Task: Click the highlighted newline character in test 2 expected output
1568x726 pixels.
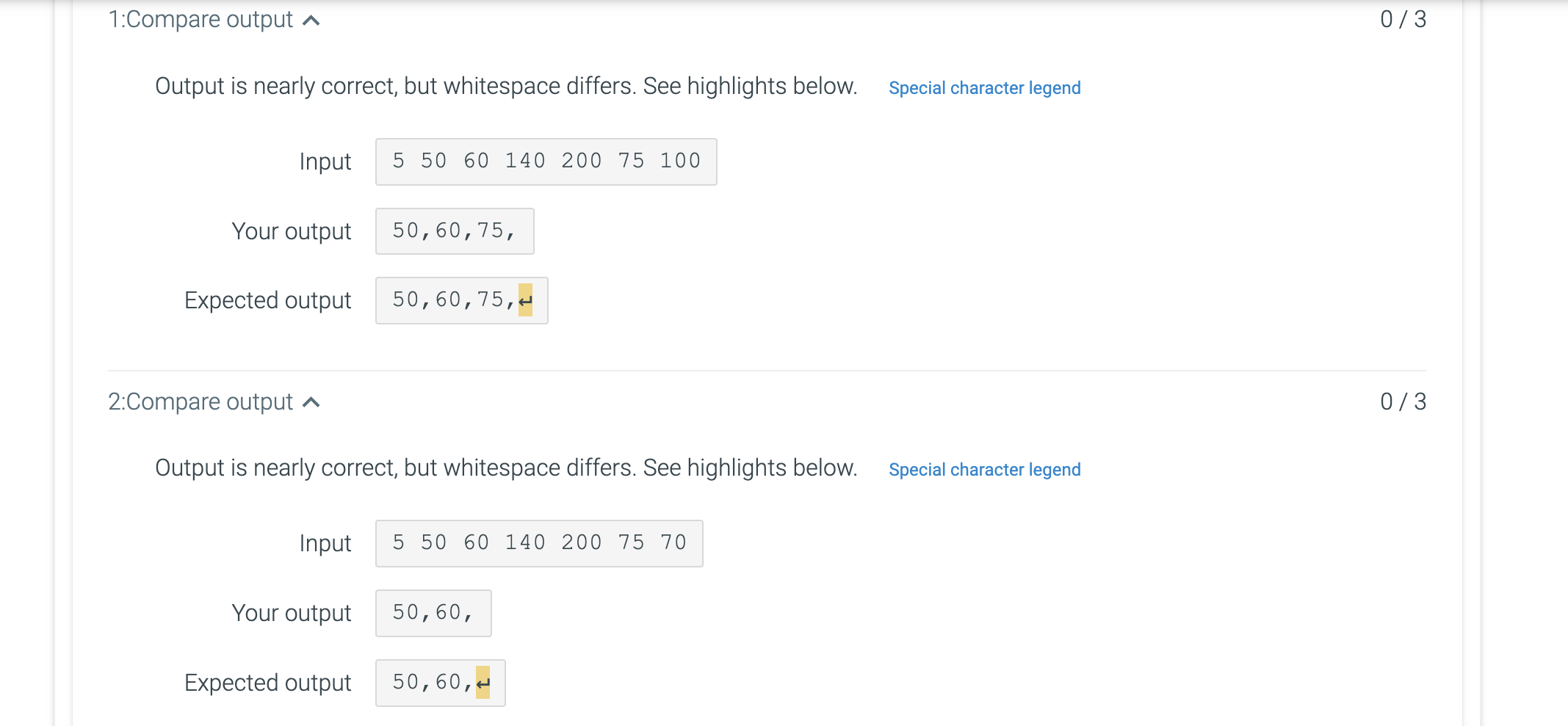Action: pos(483,683)
